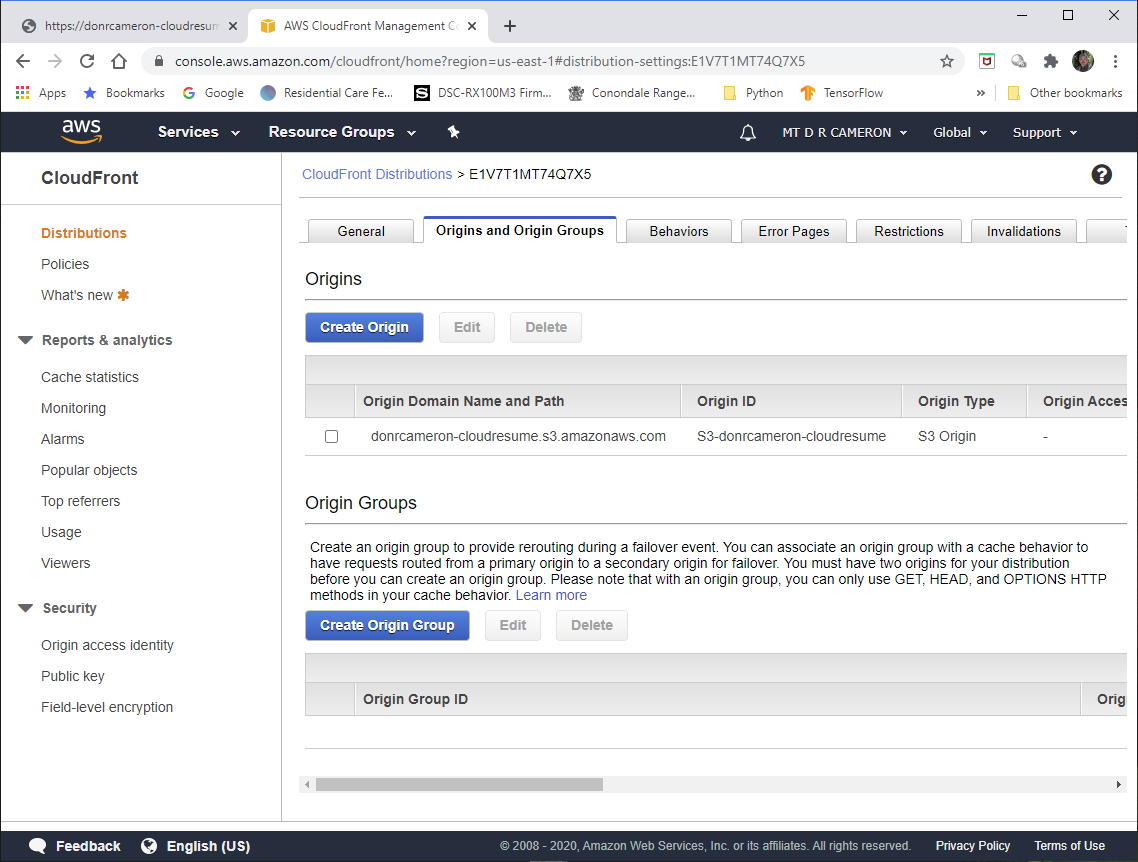The width and height of the screenshot is (1138, 862).
Task: Close the donrcameron-cloudresume tab
Action: click(x=232, y=26)
